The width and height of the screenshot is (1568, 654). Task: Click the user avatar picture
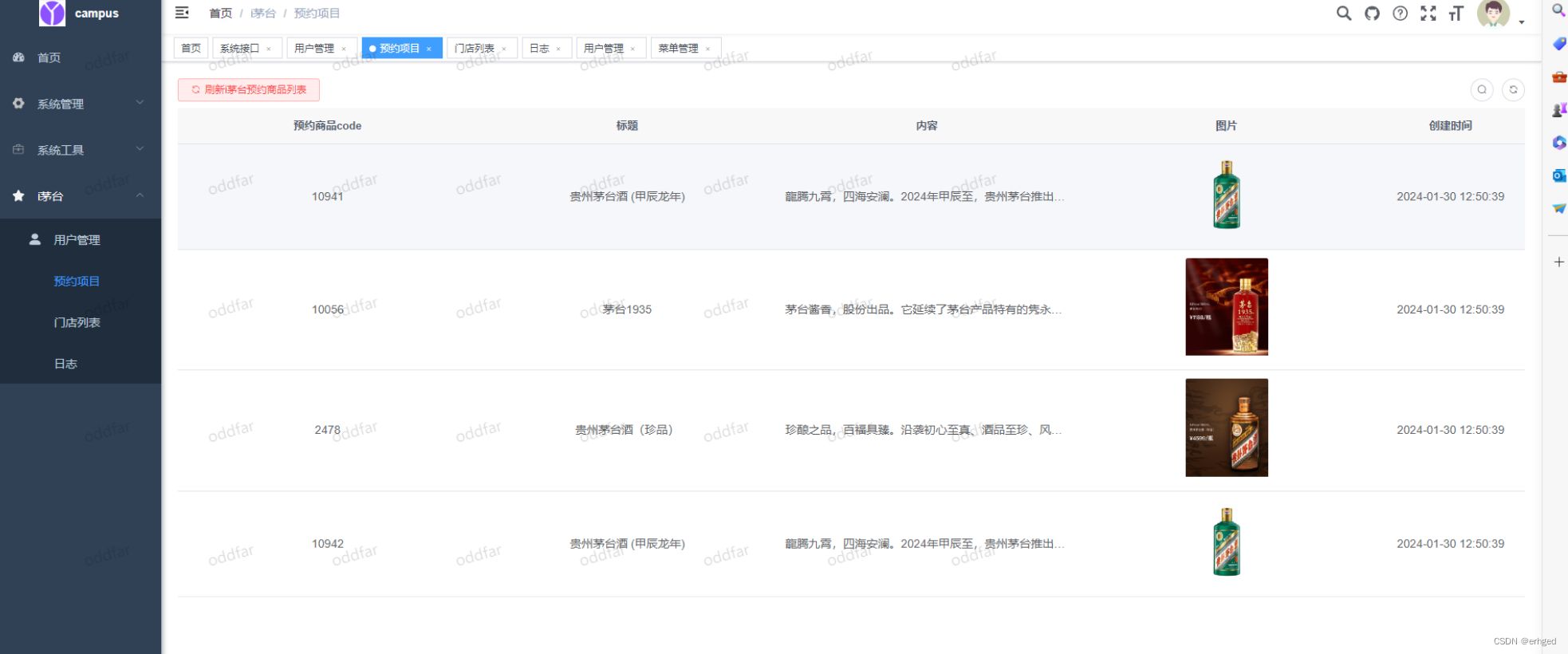point(1493,13)
